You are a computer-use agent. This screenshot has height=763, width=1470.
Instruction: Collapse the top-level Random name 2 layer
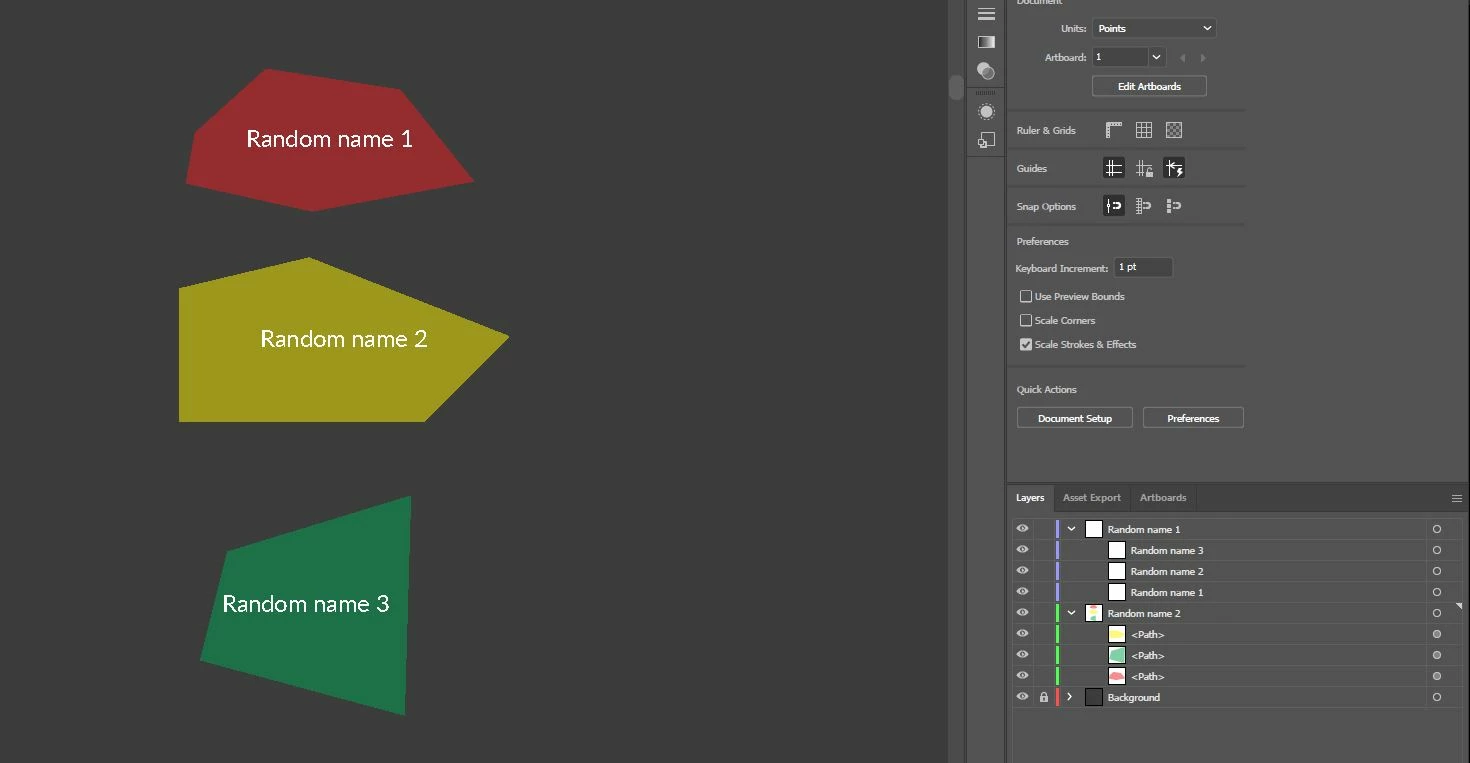tap(1071, 613)
